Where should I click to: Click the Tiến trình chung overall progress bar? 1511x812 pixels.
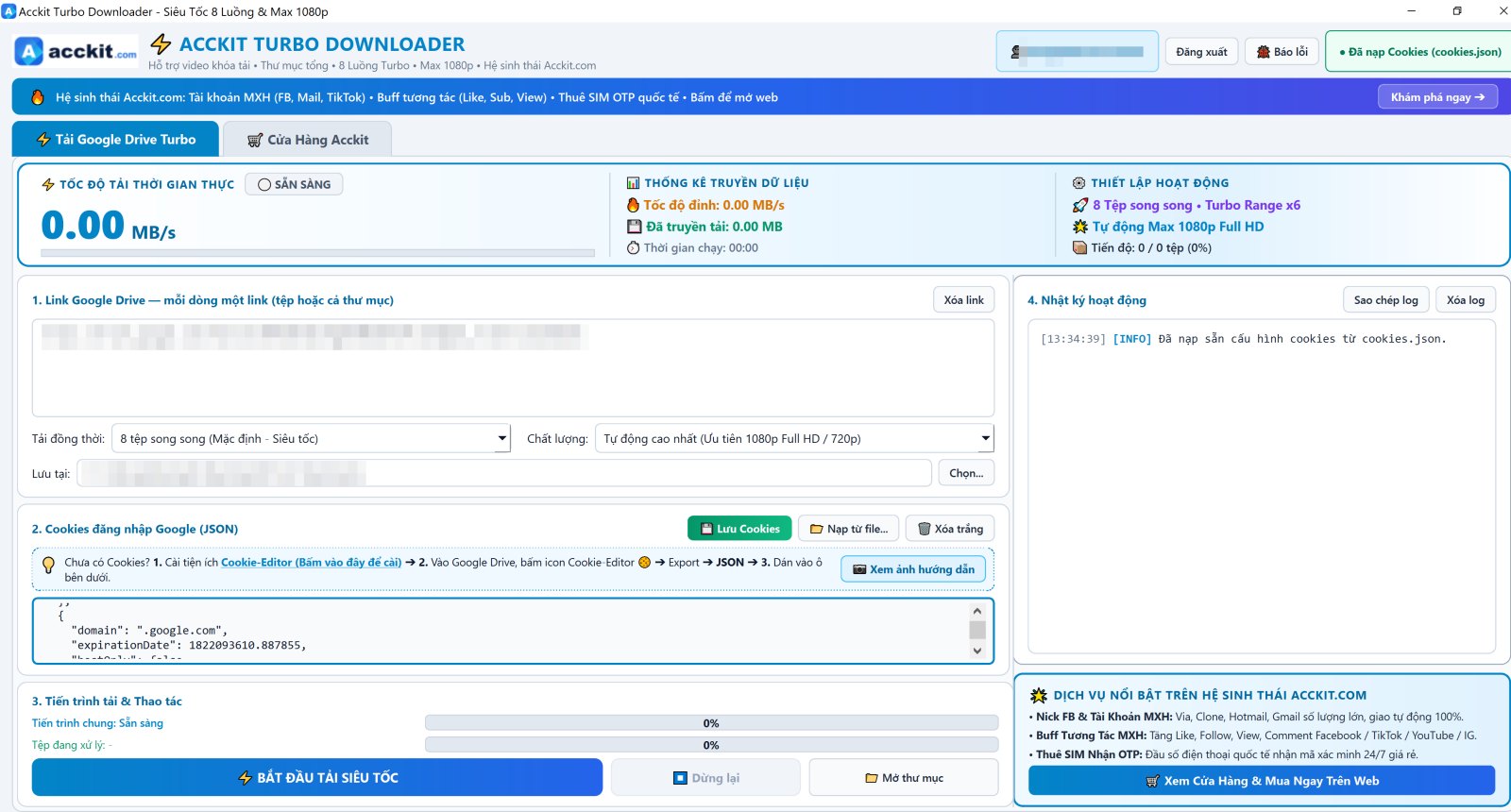coord(711,723)
